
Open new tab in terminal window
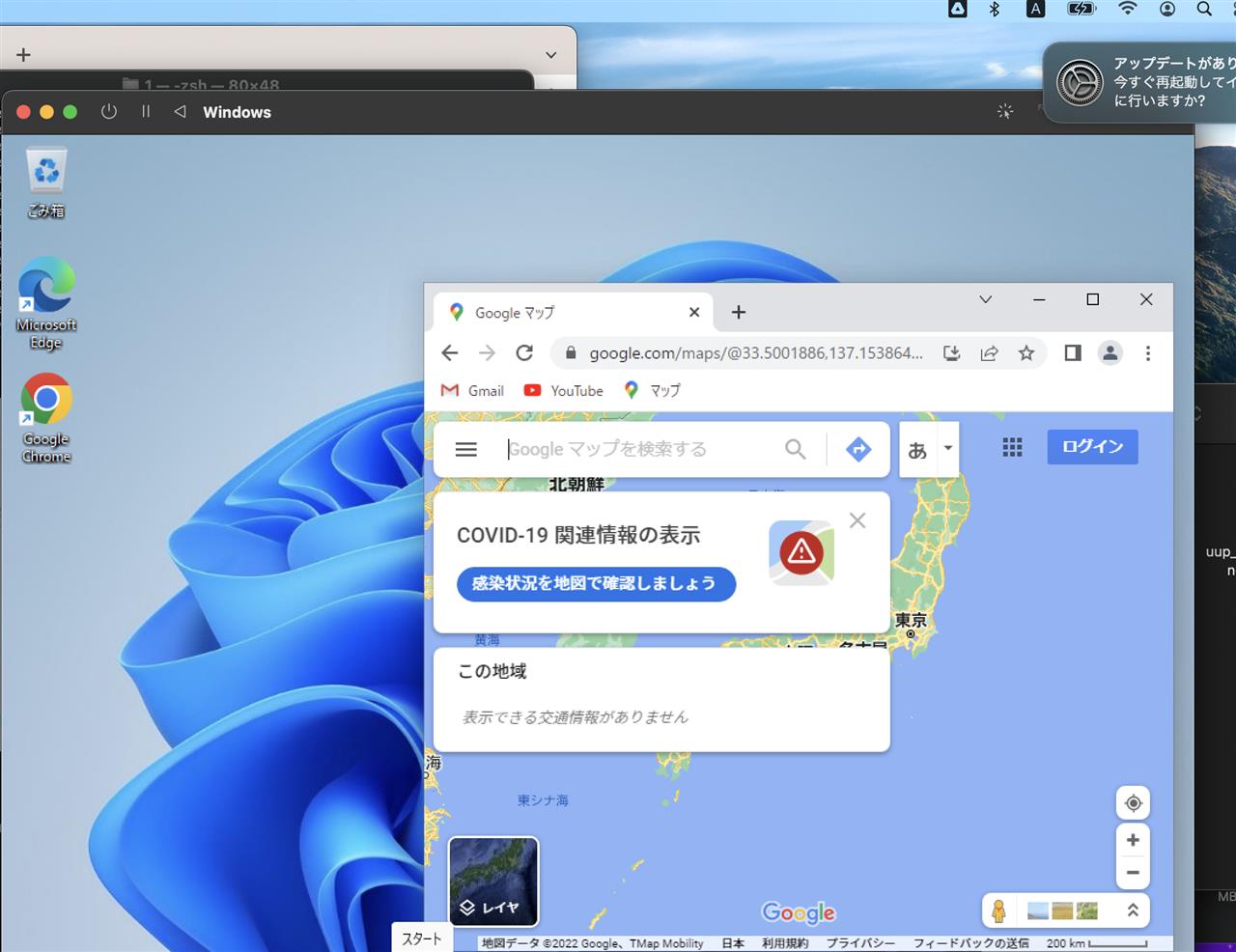24,55
